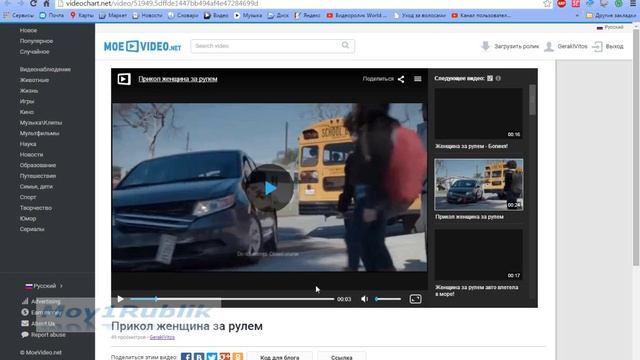Click the Код для блога button
The image size is (640, 360).
click(280, 356)
